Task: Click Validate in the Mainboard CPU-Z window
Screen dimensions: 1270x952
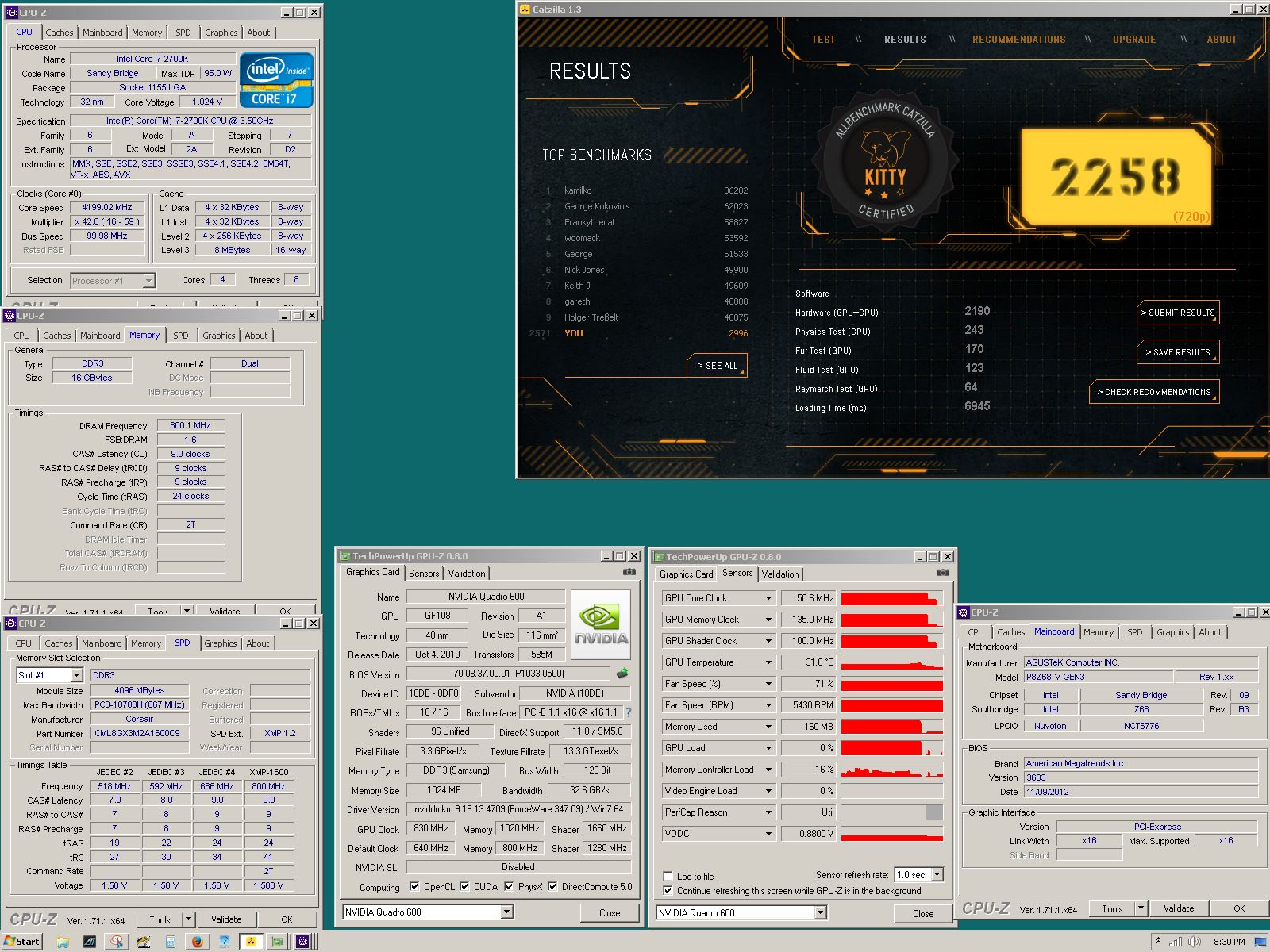Action: click(x=1179, y=908)
